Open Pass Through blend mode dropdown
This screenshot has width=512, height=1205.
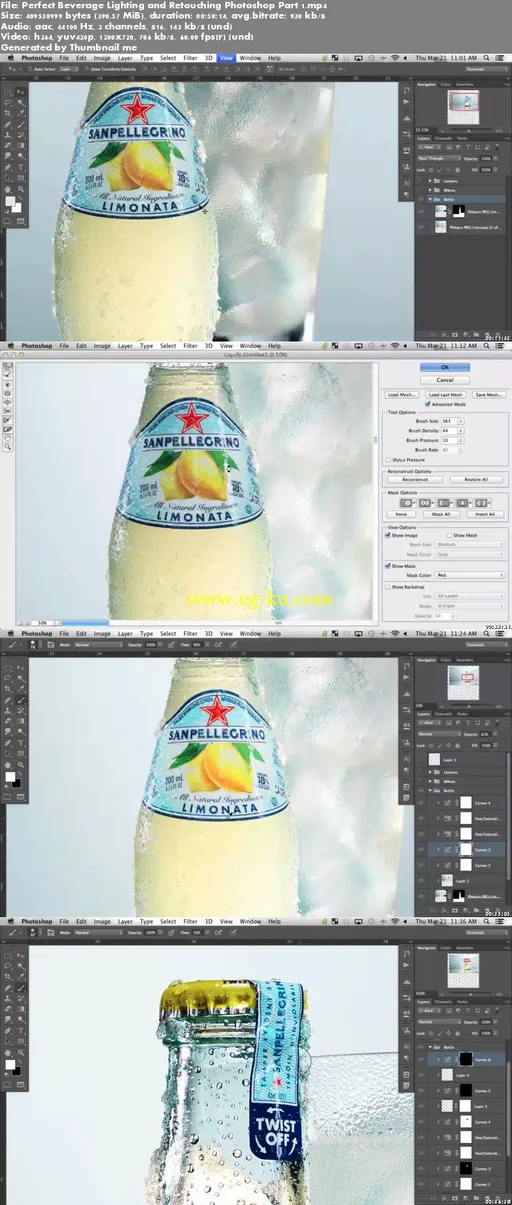click(439, 158)
